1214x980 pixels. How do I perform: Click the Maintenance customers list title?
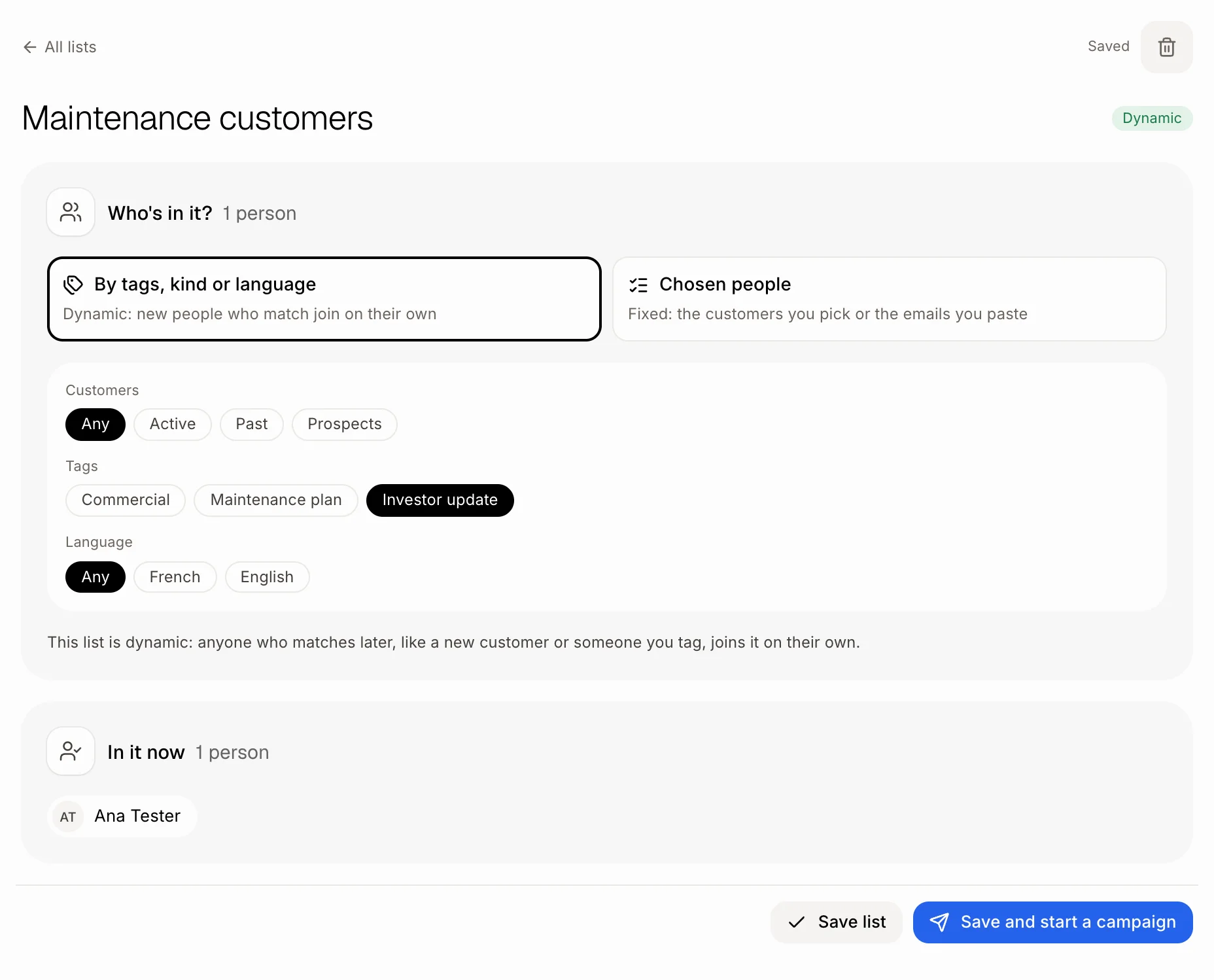coord(198,118)
